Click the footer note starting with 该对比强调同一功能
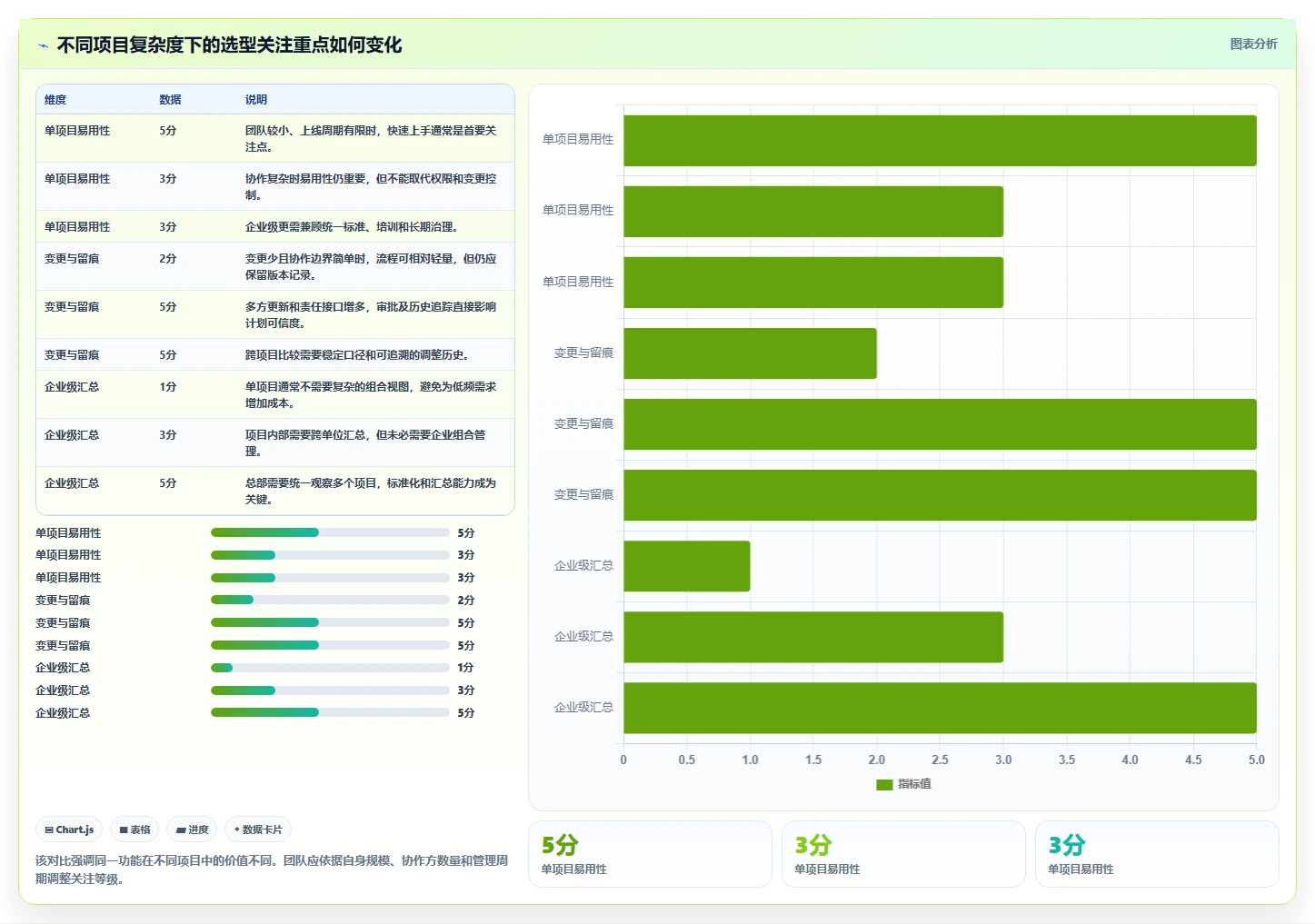Image resolution: width=1315 pixels, height=924 pixels. (x=272, y=869)
